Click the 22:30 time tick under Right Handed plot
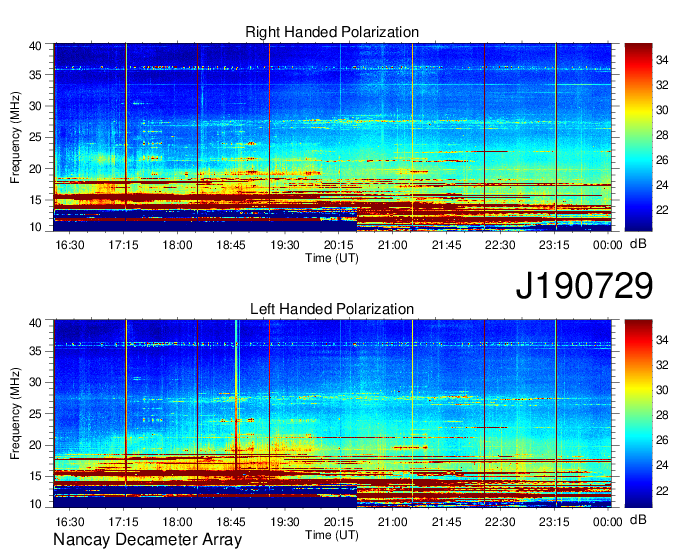680x552 pixels. pyautogui.click(x=500, y=245)
